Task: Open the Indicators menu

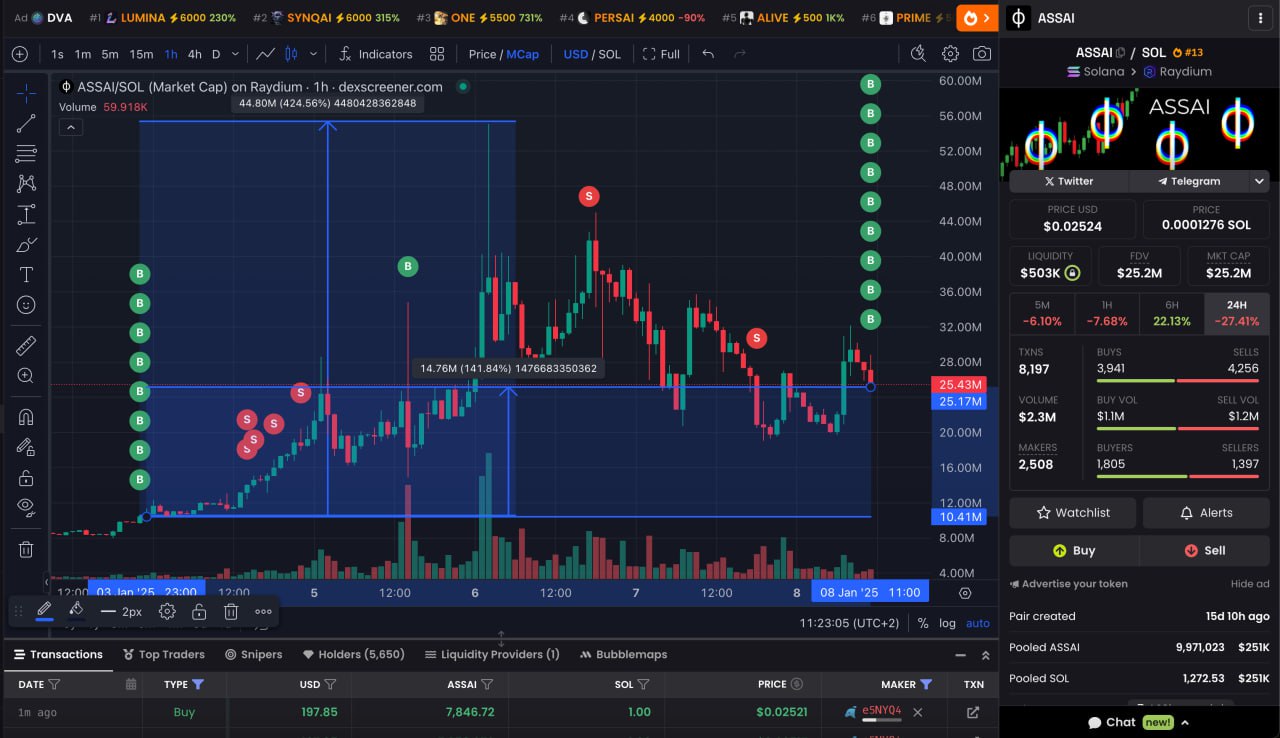Action: pyautogui.click(x=375, y=54)
